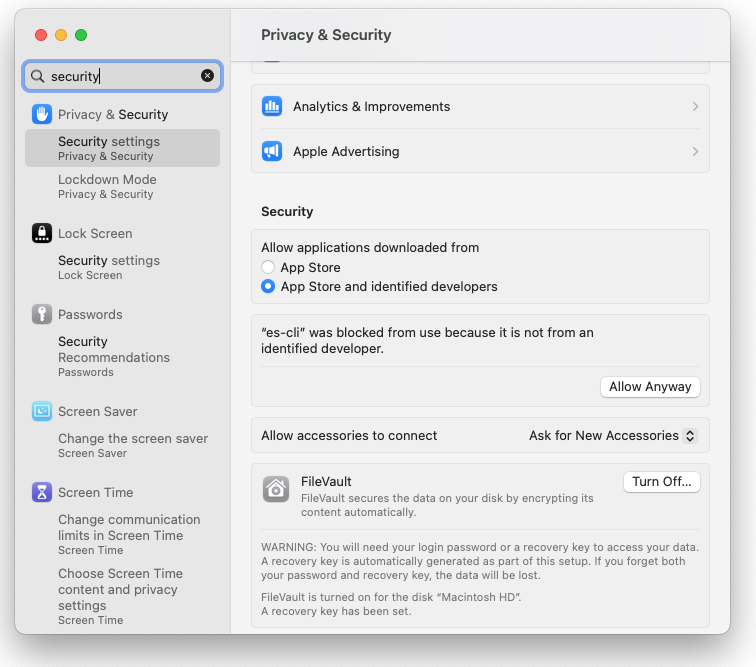Select Change the screen saver result
This screenshot has width=756, height=667.
[x=122, y=445]
